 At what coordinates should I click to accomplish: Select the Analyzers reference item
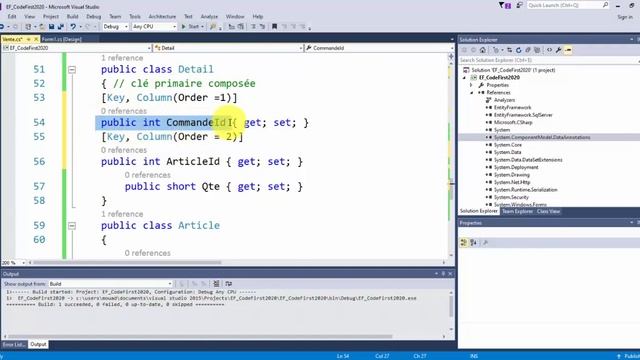[x=504, y=100]
